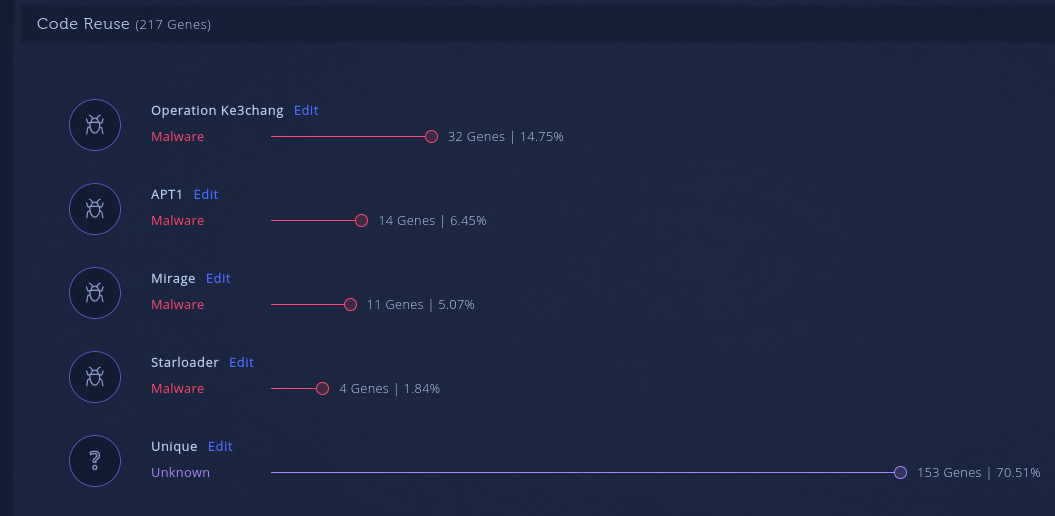
Task: Click the 153 Genes | 70.51% label
Action: coord(978,473)
